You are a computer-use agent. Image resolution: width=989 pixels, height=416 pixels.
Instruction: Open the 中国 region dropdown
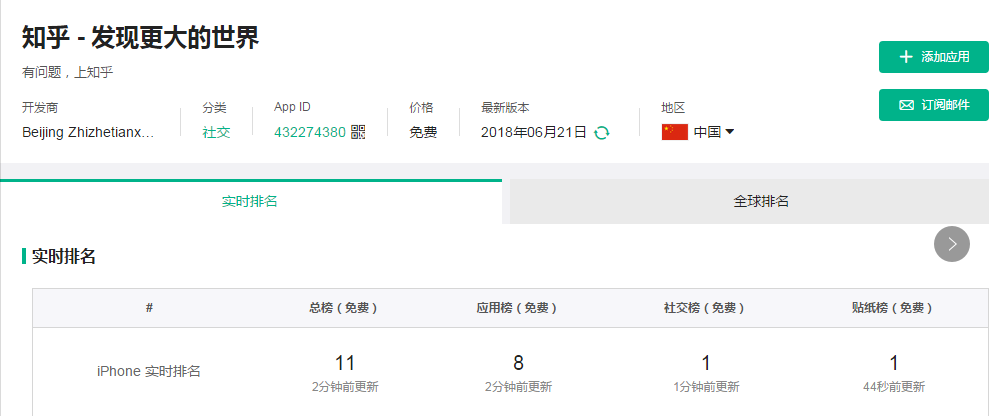(x=715, y=132)
